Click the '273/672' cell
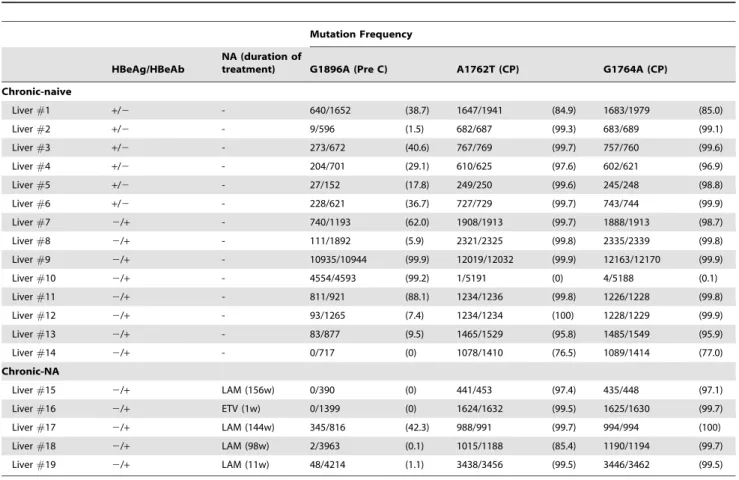The image size is (739, 480). (x=327, y=148)
